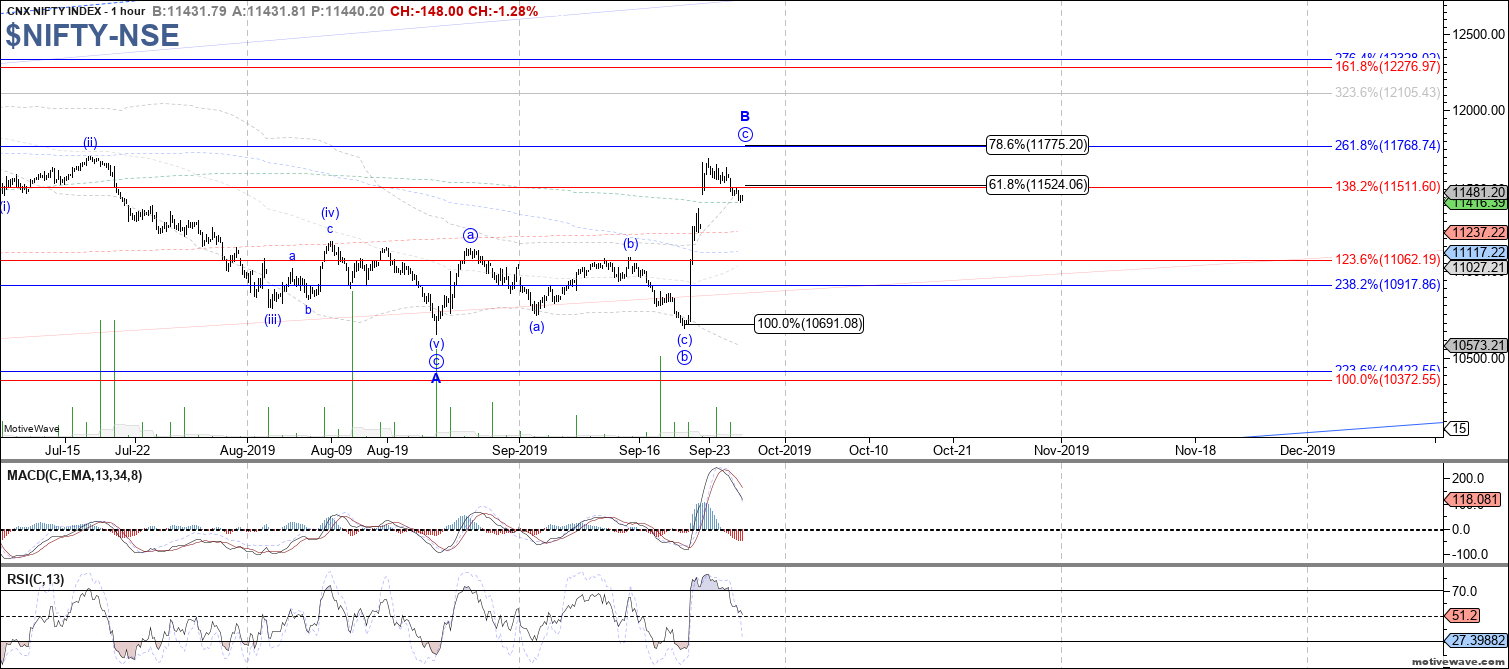The width and height of the screenshot is (1509, 669).
Task: Select the 15 label near time axis
Action: [1460, 429]
